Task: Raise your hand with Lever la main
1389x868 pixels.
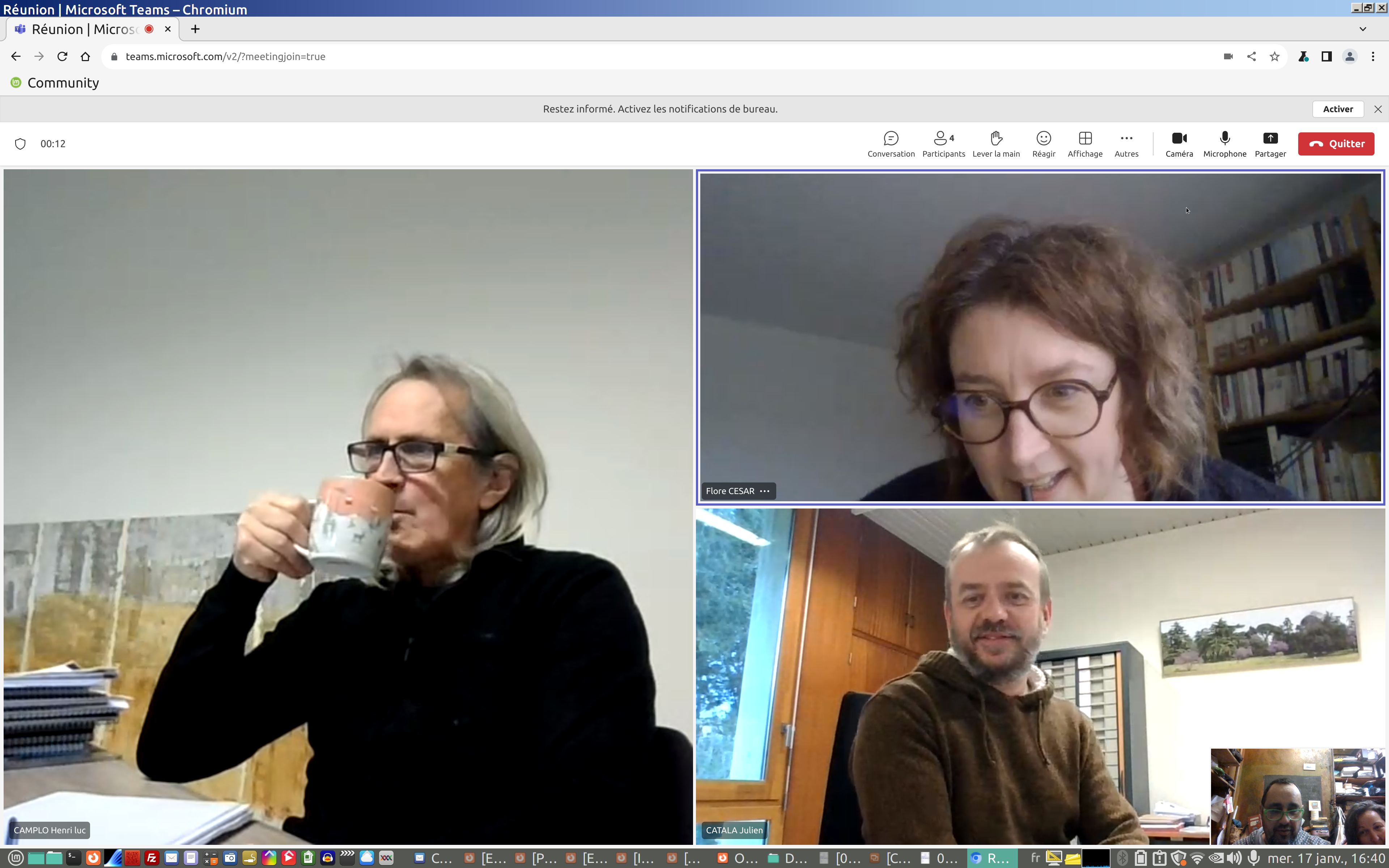Action: 996,144
